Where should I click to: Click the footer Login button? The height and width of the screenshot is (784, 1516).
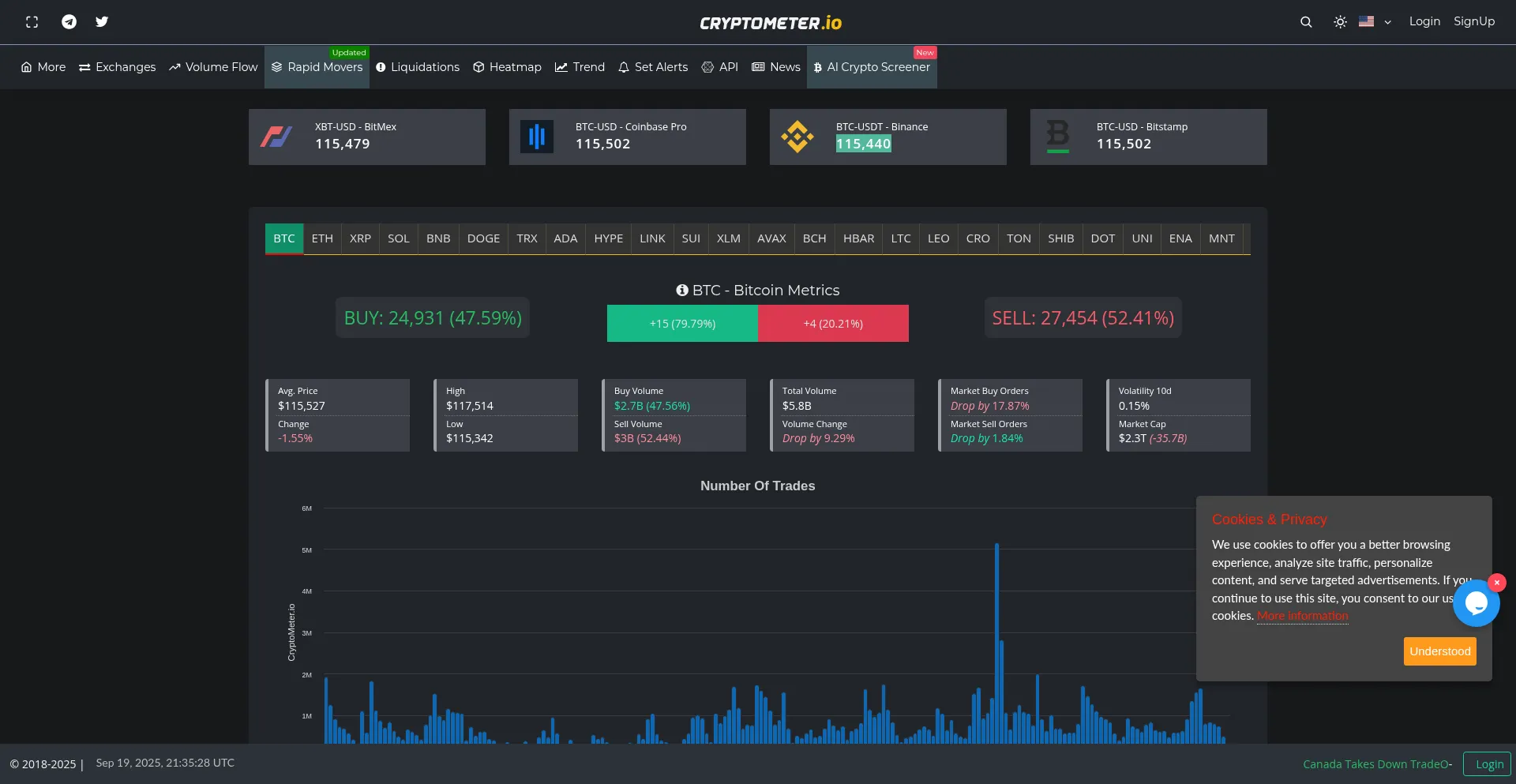point(1488,764)
